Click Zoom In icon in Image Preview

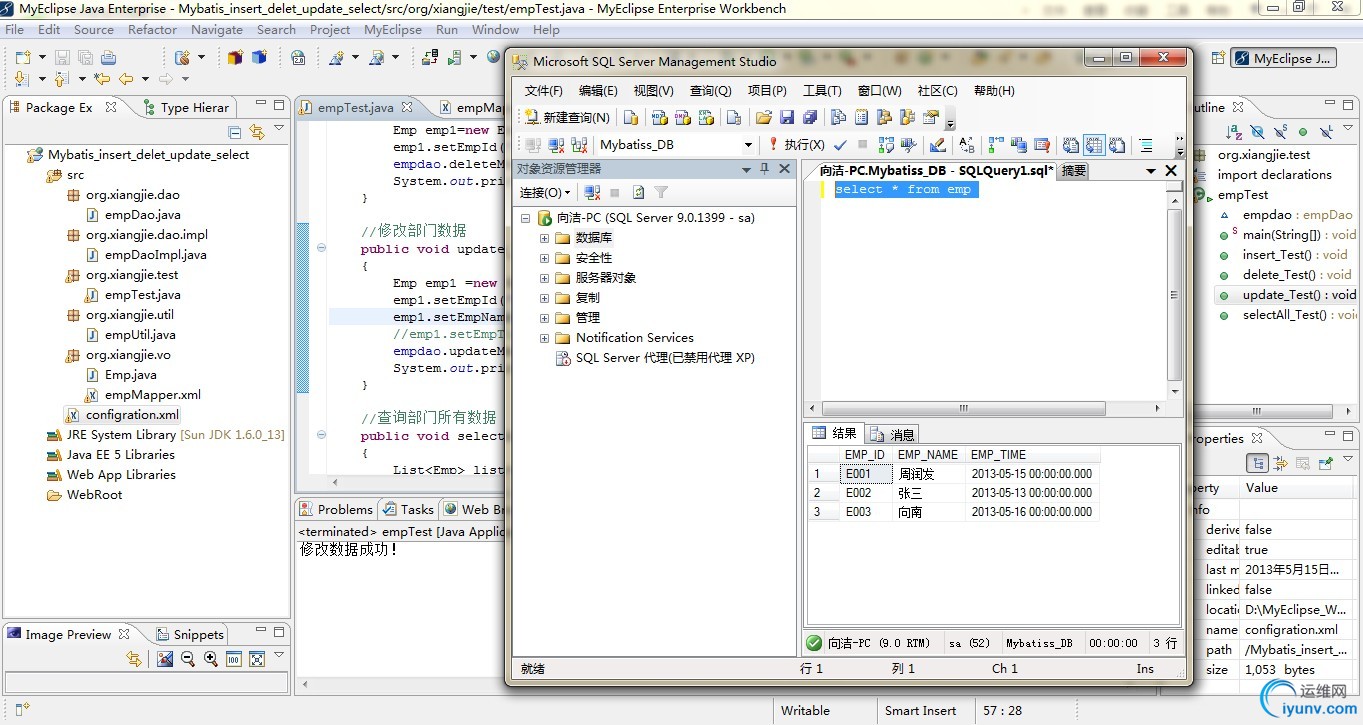click(x=211, y=659)
